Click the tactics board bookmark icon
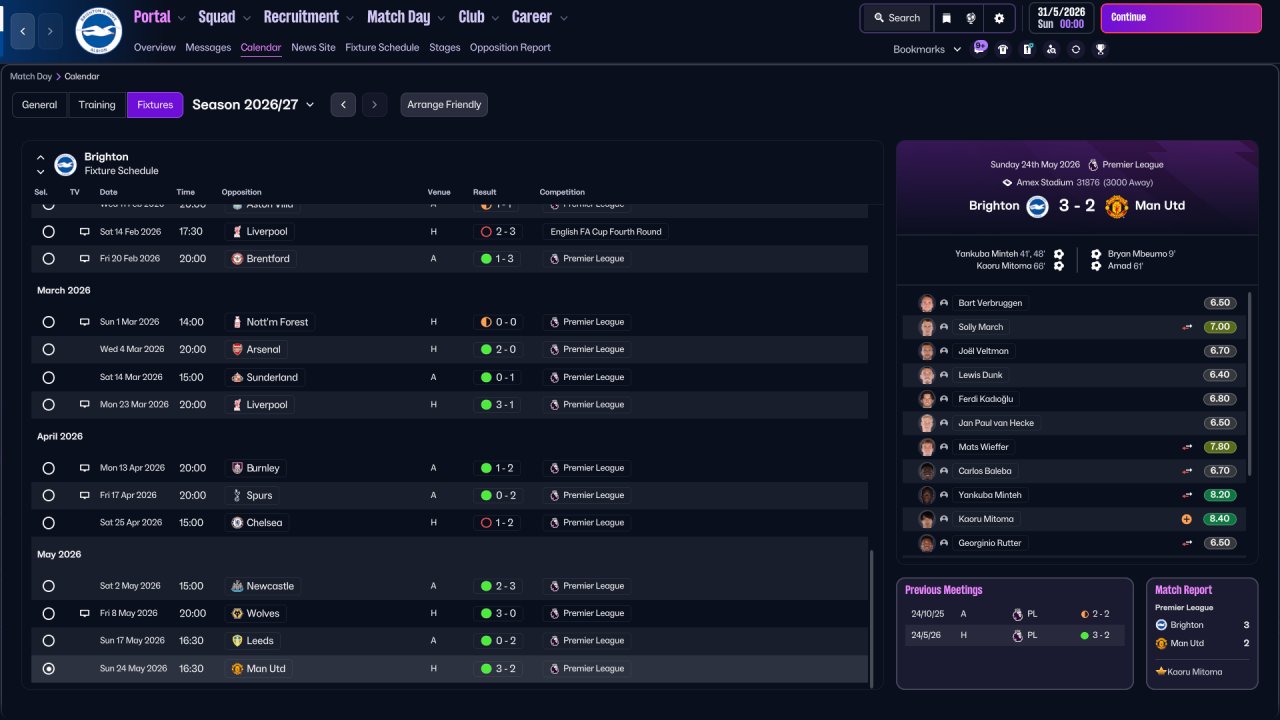 [1027, 49]
